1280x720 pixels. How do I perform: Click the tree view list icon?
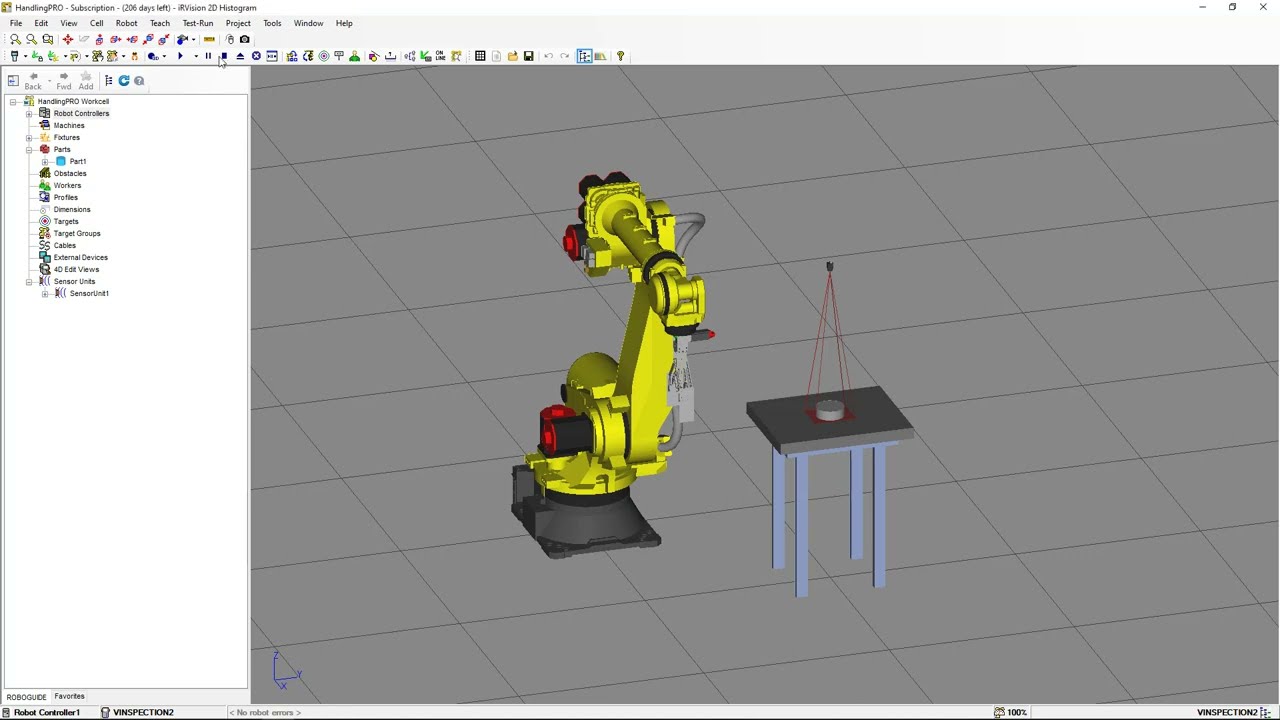[x=108, y=81]
